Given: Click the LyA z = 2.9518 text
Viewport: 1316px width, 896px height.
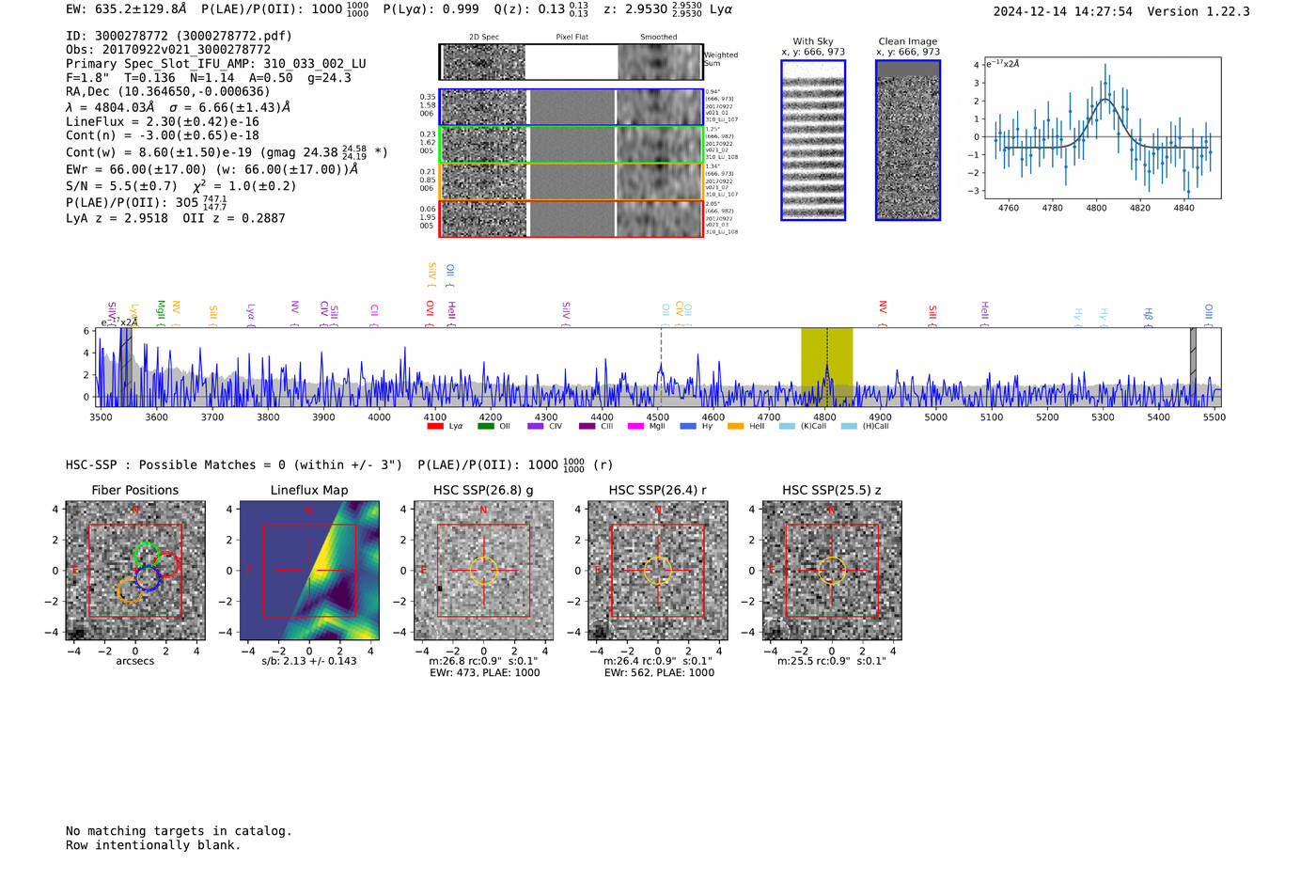Looking at the screenshot, I should click(x=117, y=218).
